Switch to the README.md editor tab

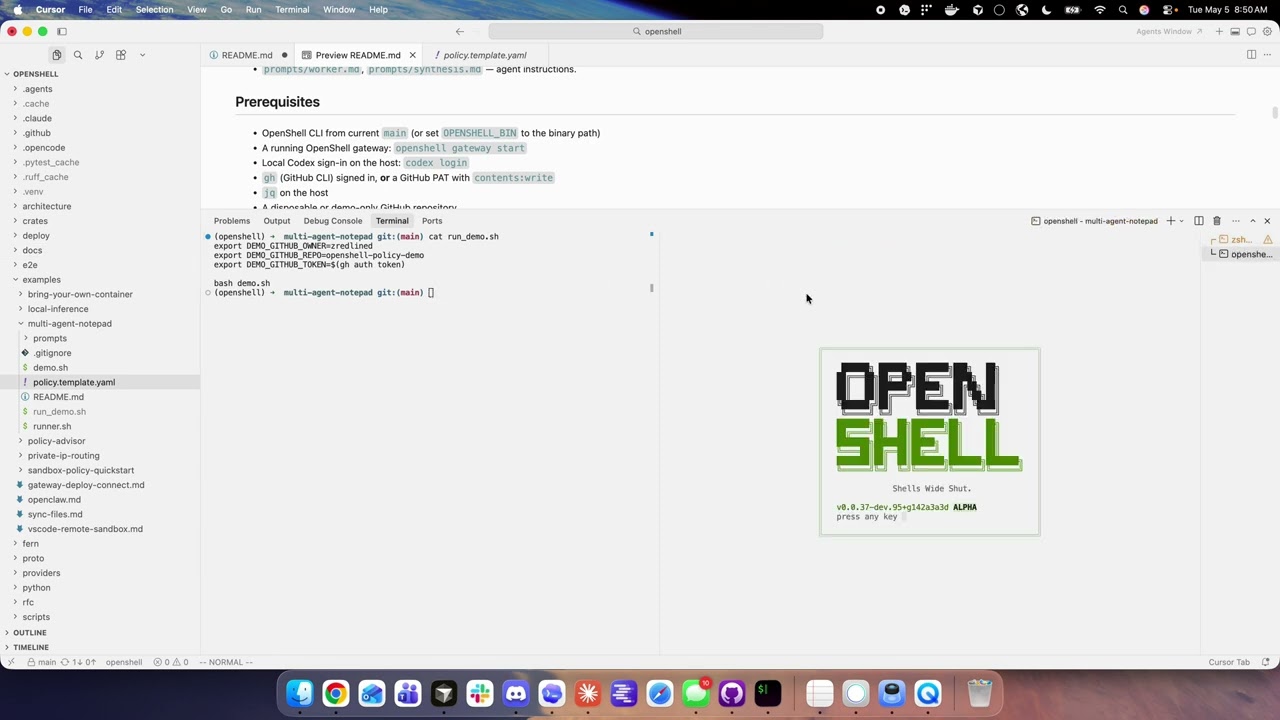[246, 55]
